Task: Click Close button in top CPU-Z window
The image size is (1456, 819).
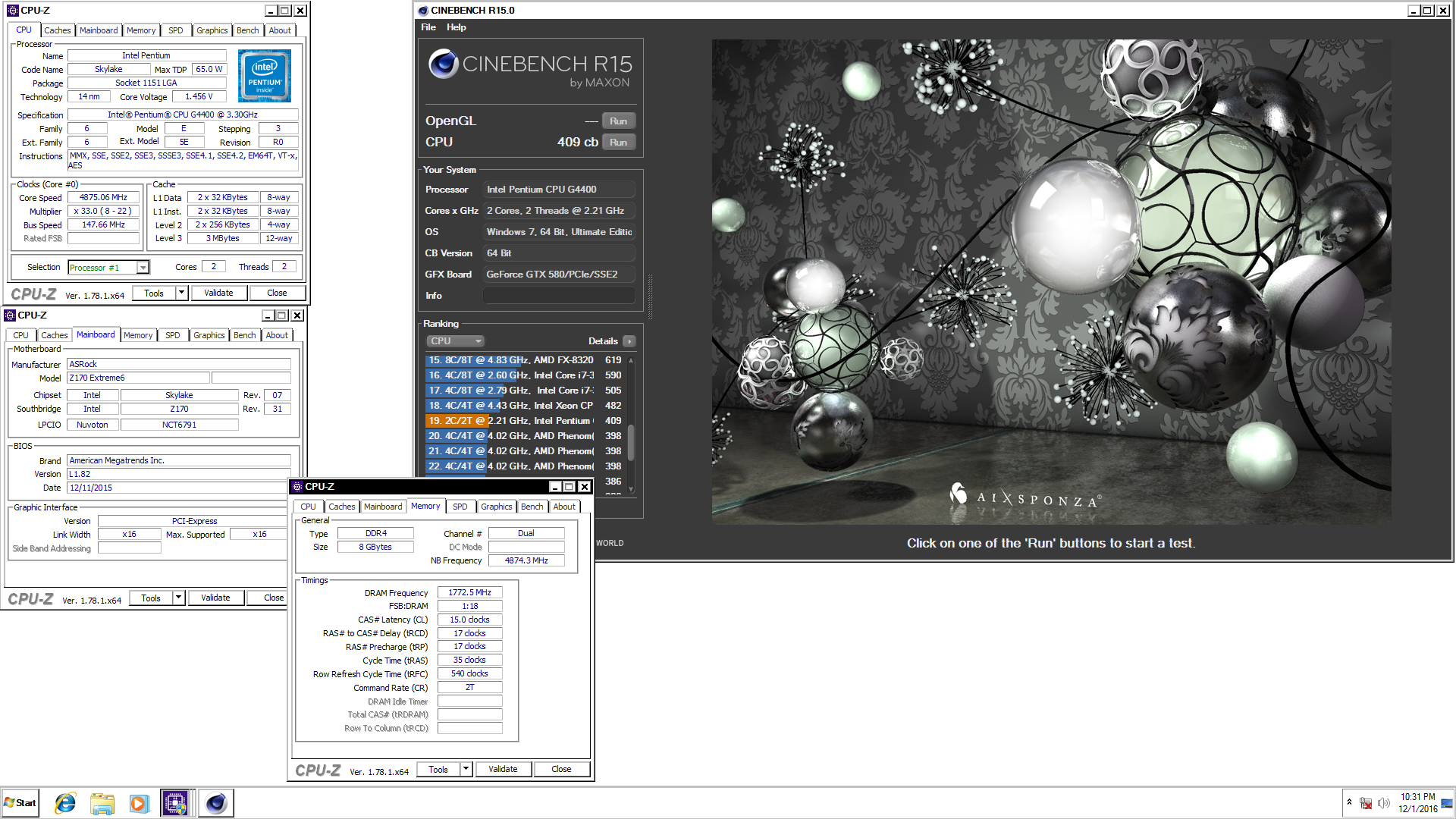Action: (278, 293)
